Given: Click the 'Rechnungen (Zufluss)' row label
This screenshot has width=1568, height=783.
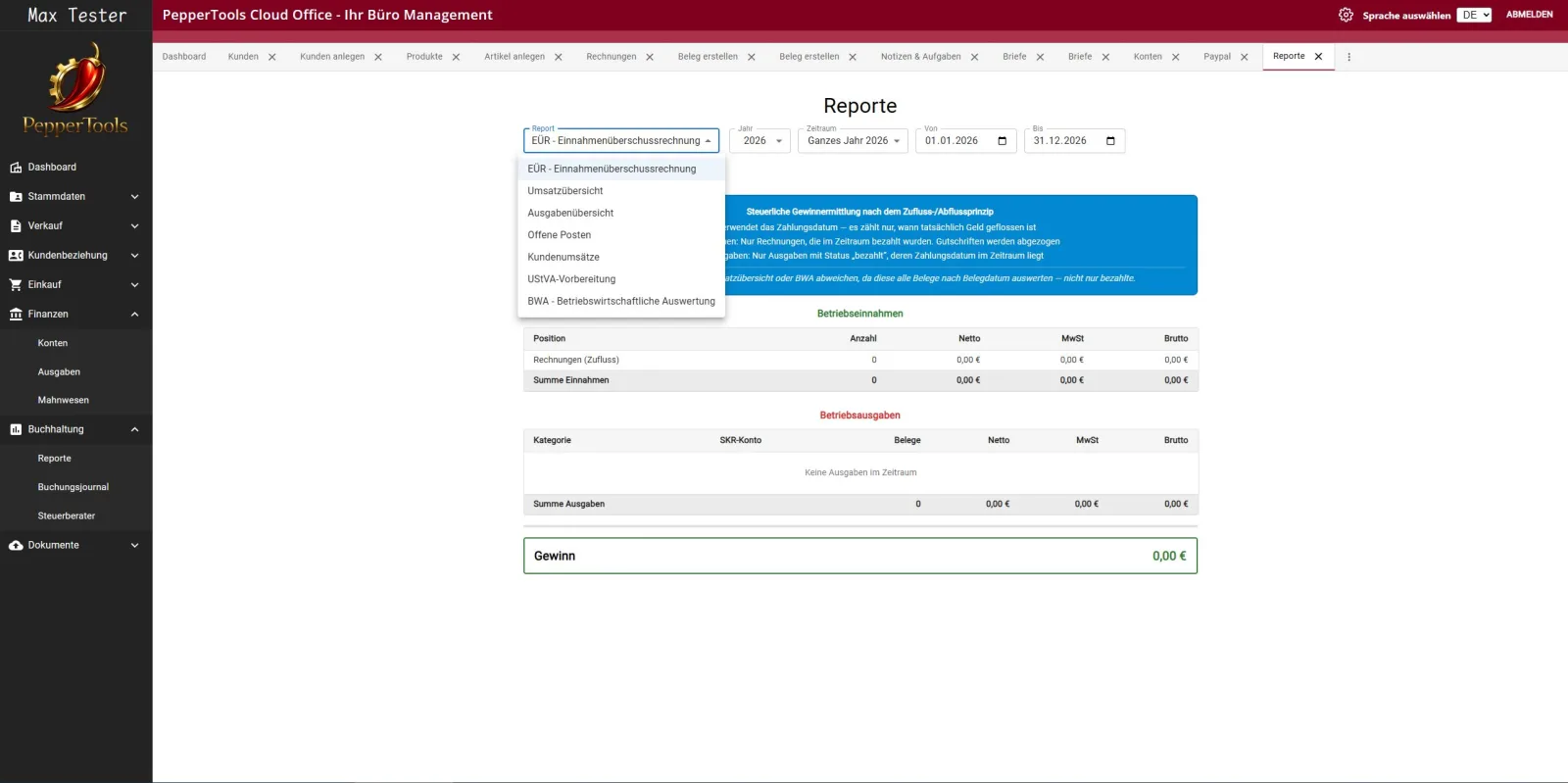Looking at the screenshot, I should click(576, 360).
